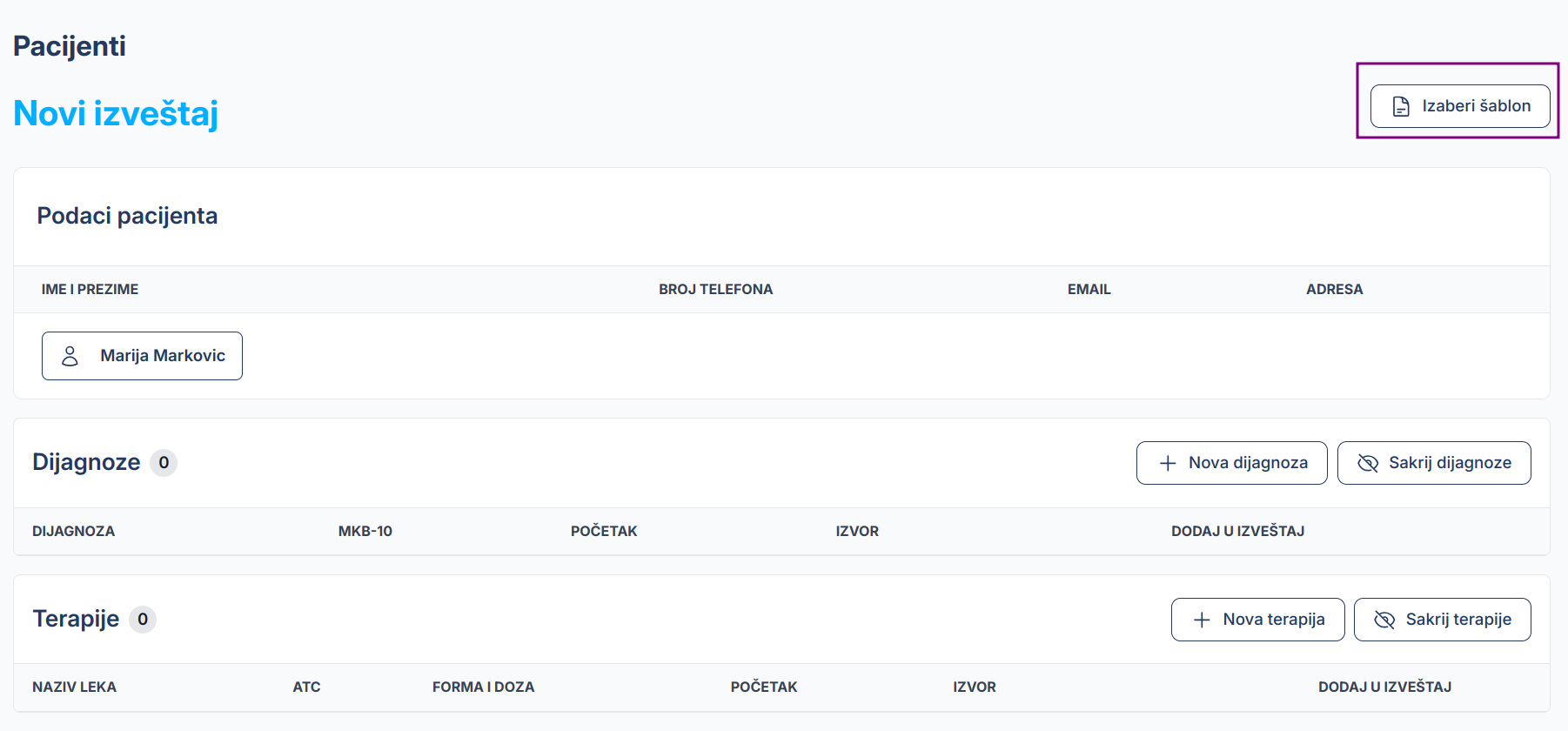This screenshot has height=731, width=1568.
Task: Click the Terapije count badge
Action: (143, 620)
